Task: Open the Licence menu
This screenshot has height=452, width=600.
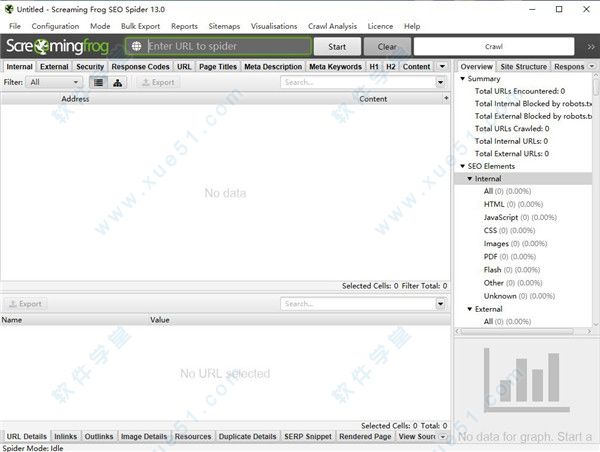Action: pos(380,26)
